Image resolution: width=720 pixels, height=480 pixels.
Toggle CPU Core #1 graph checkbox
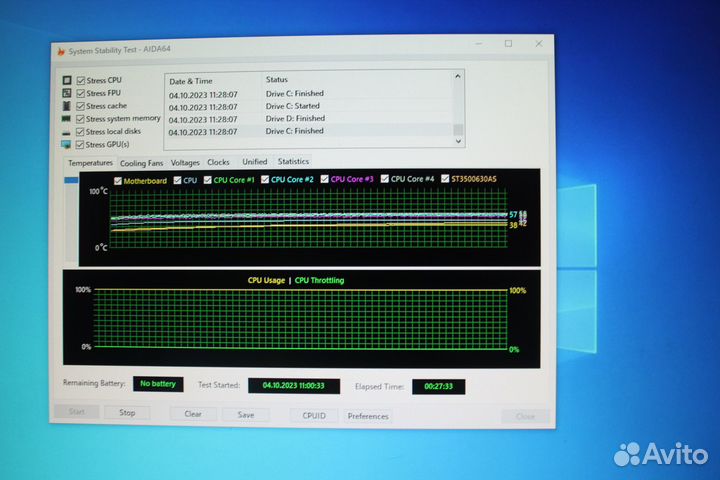point(208,180)
